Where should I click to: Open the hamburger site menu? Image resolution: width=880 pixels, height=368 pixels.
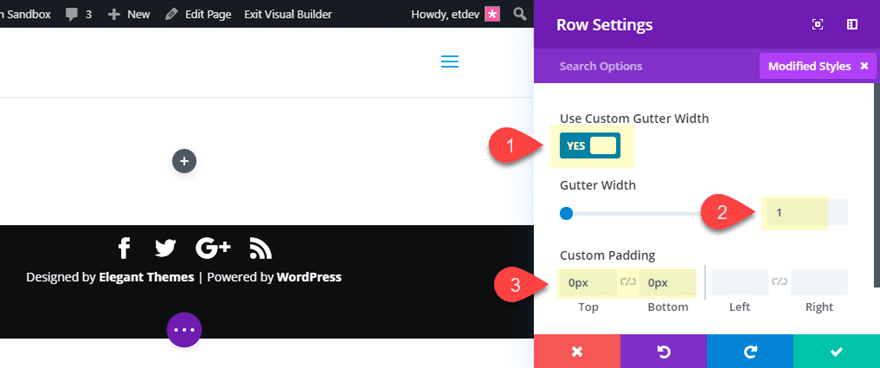pyautogui.click(x=450, y=62)
